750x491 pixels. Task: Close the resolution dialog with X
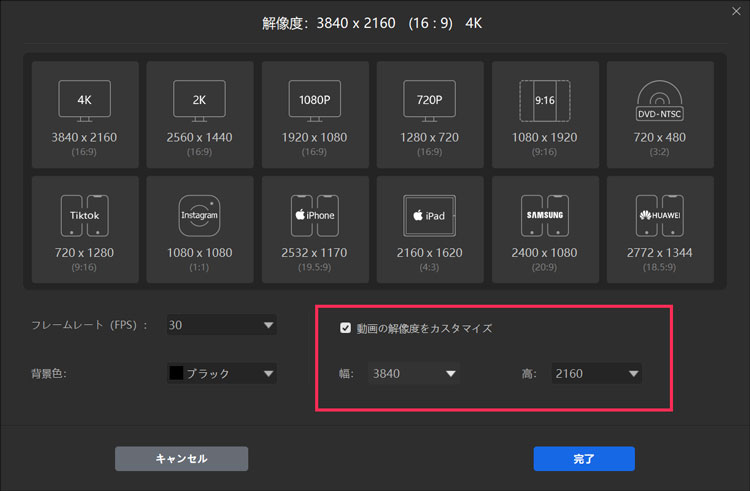click(x=735, y=12)
